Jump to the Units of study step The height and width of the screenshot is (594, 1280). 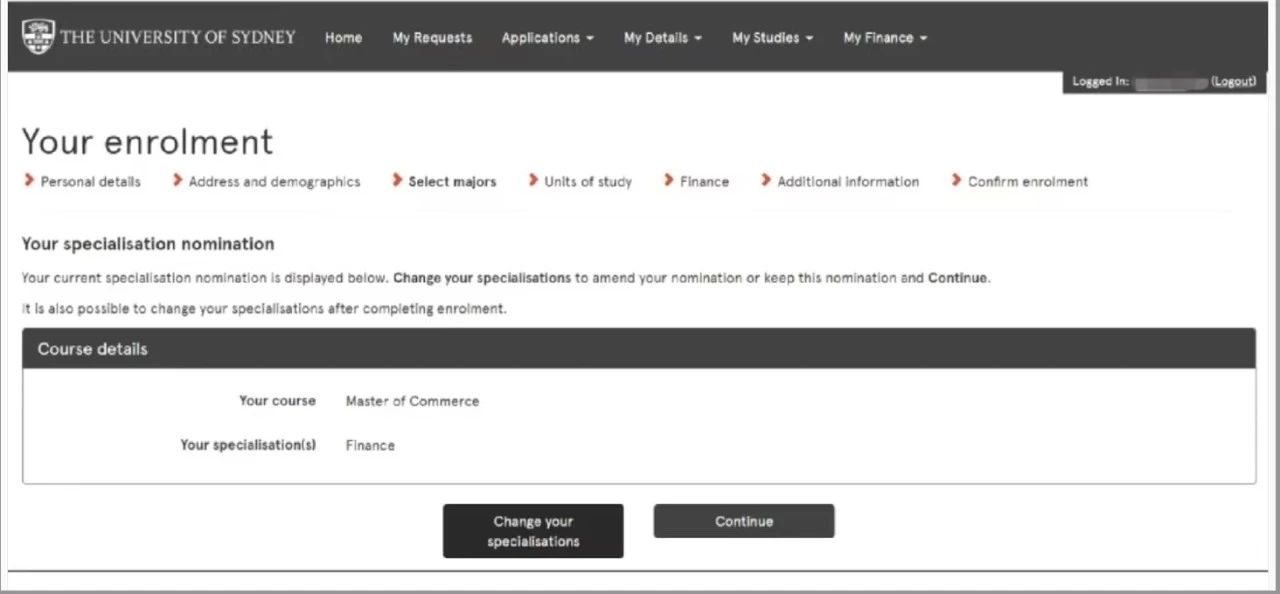[588, 182]
